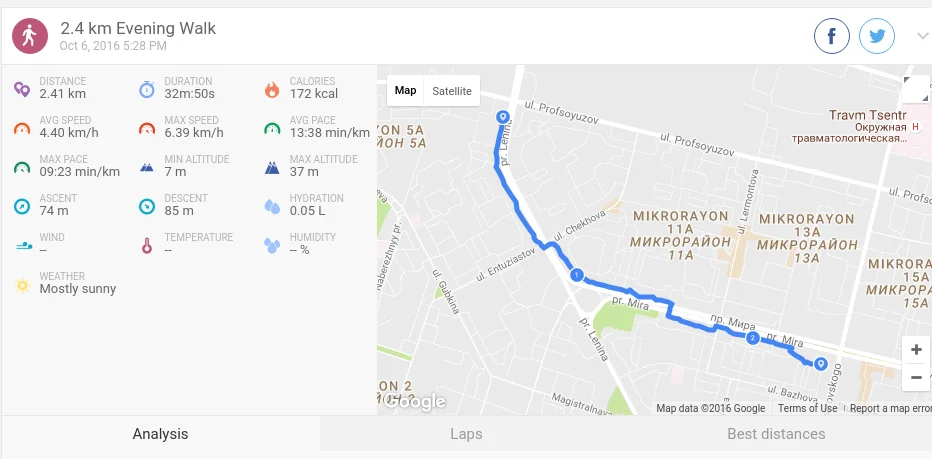The width and height of the screenshot is (932, 459).
Task: Share workout on Facebook
Action: [x=832, y=36]
